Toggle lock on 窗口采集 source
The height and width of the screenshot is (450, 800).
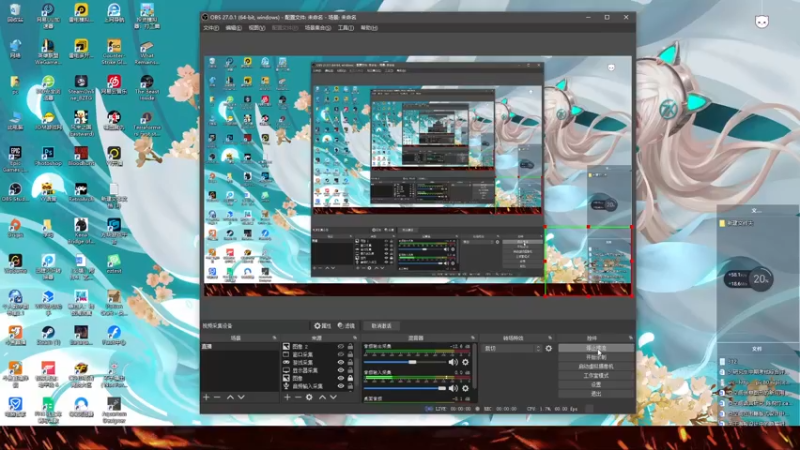click(x=350, y=354)
